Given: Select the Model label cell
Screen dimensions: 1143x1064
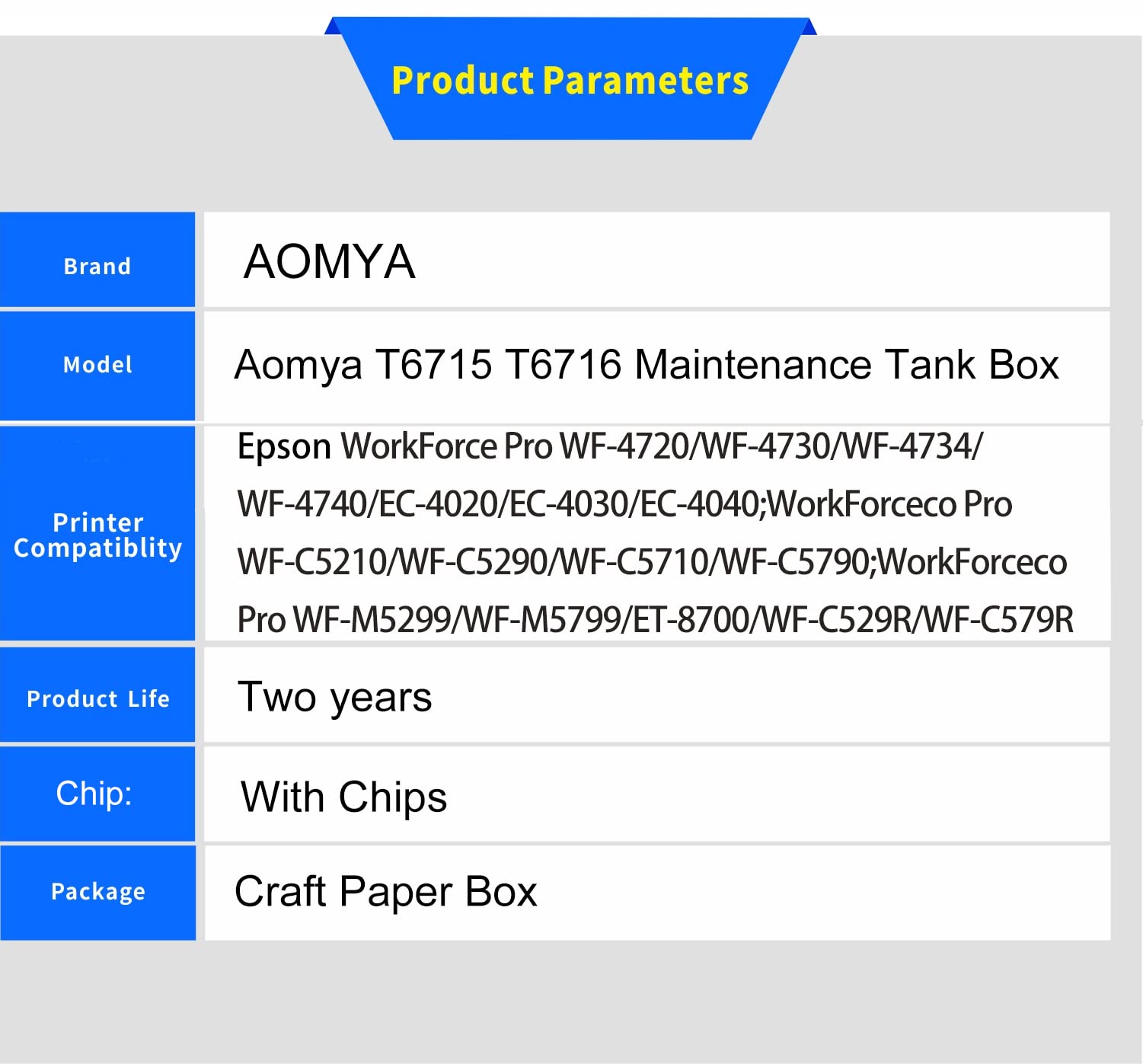Looking at the screenshot, I should click(97, 365).
